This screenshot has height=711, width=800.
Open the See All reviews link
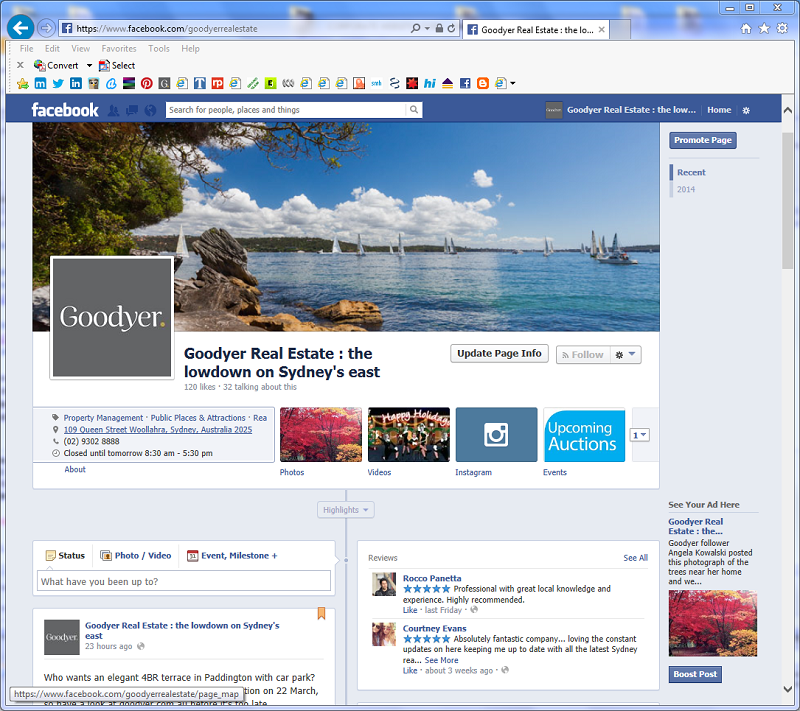635,557
